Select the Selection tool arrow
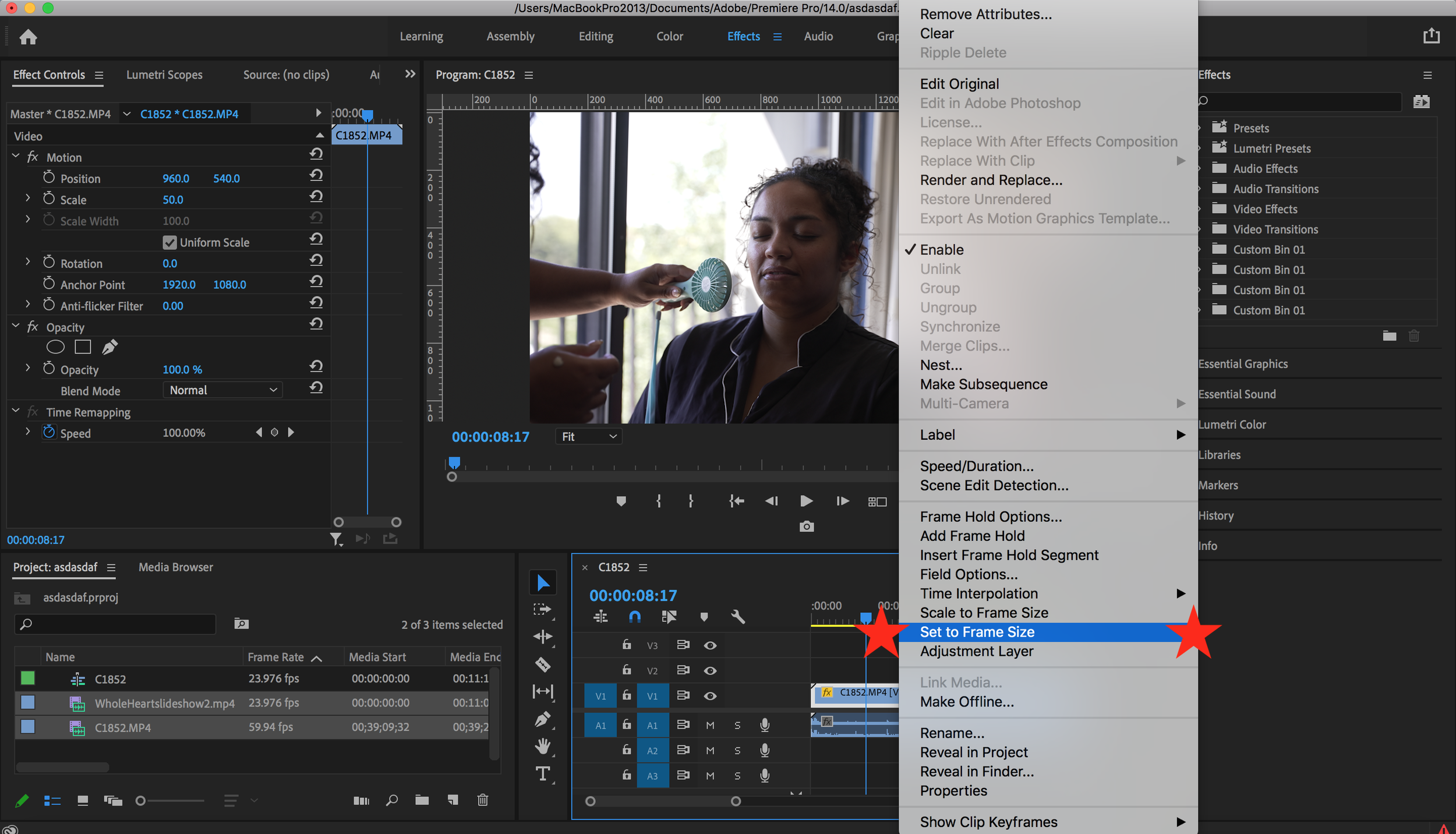The height and width of the screenshot is (834, 1456). 543,582
